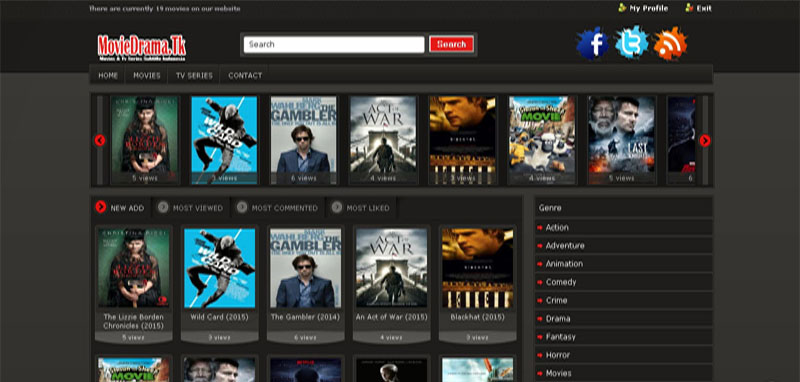Click the carousel next red arrow
800x382 pixels.
pyautogui.click(x=705, y=140)
